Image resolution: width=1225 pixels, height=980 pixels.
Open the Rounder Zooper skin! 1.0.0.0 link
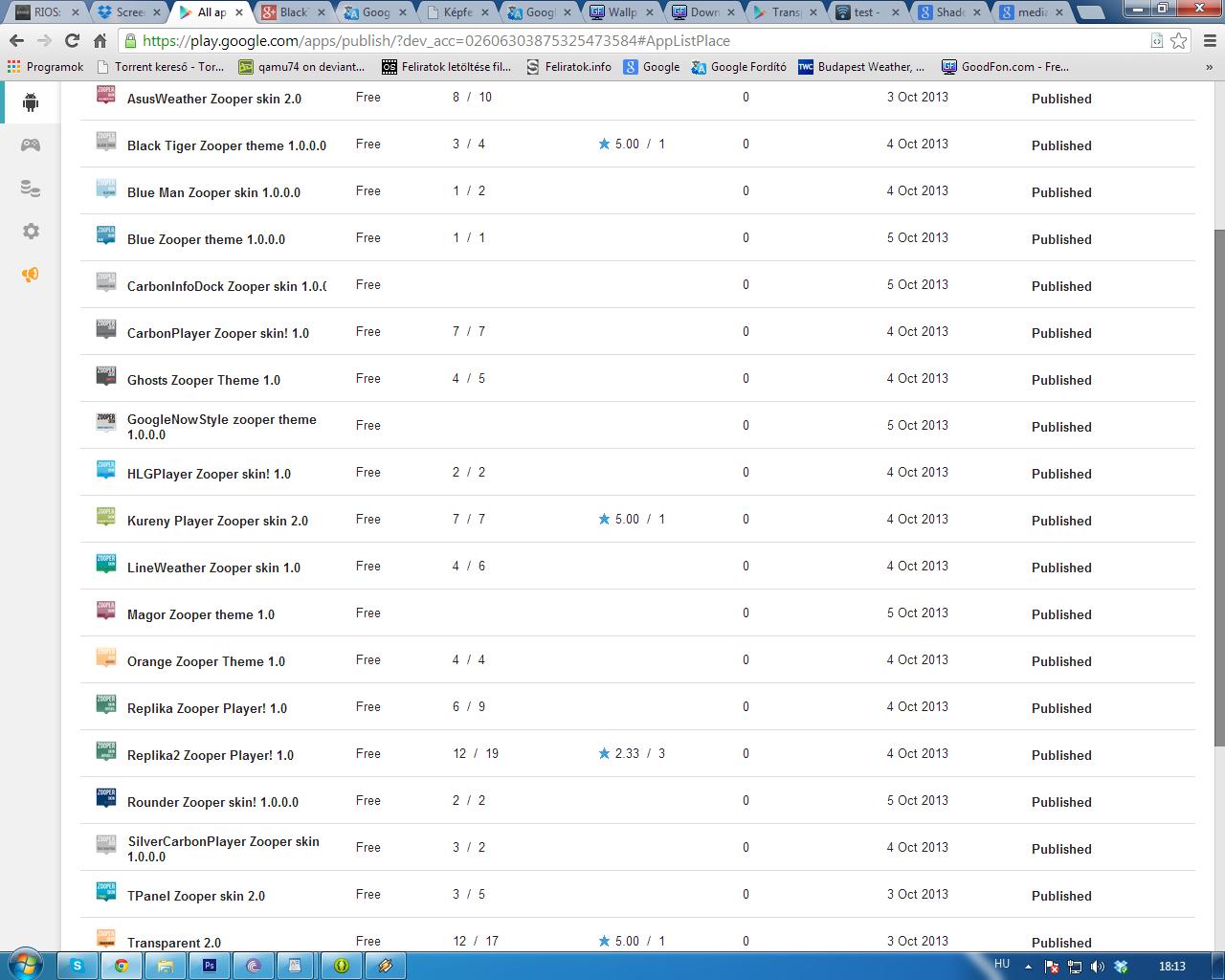click(212, 802)
